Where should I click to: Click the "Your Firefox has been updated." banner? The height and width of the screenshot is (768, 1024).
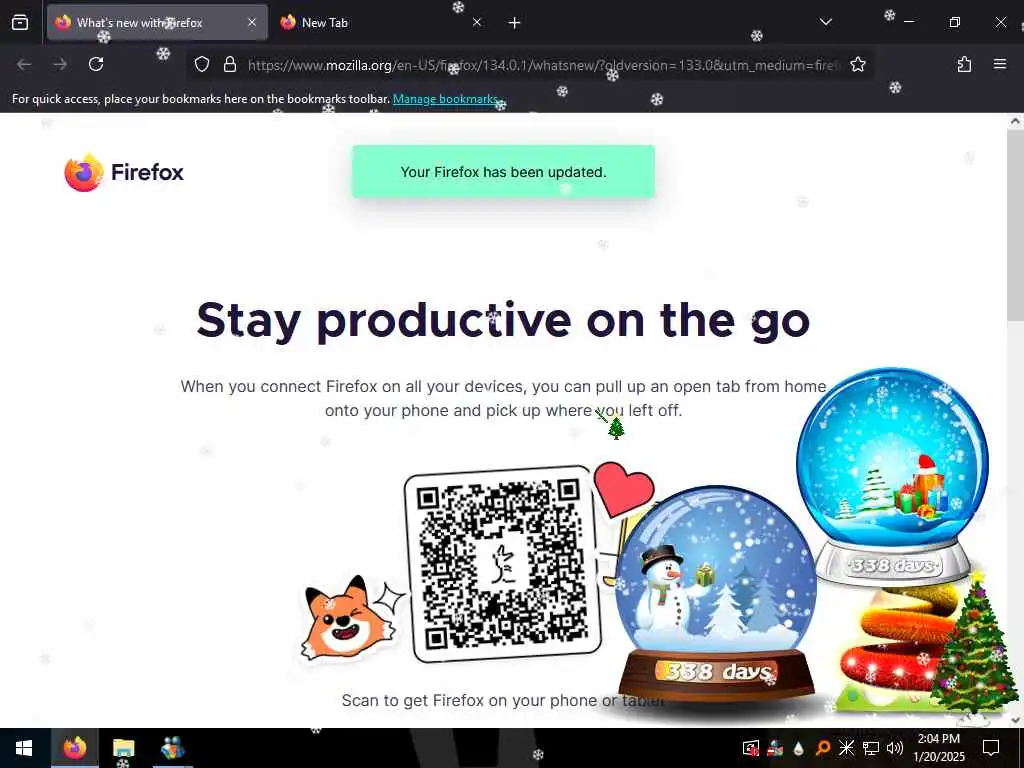pyautogui.click(x=504, y=172)
